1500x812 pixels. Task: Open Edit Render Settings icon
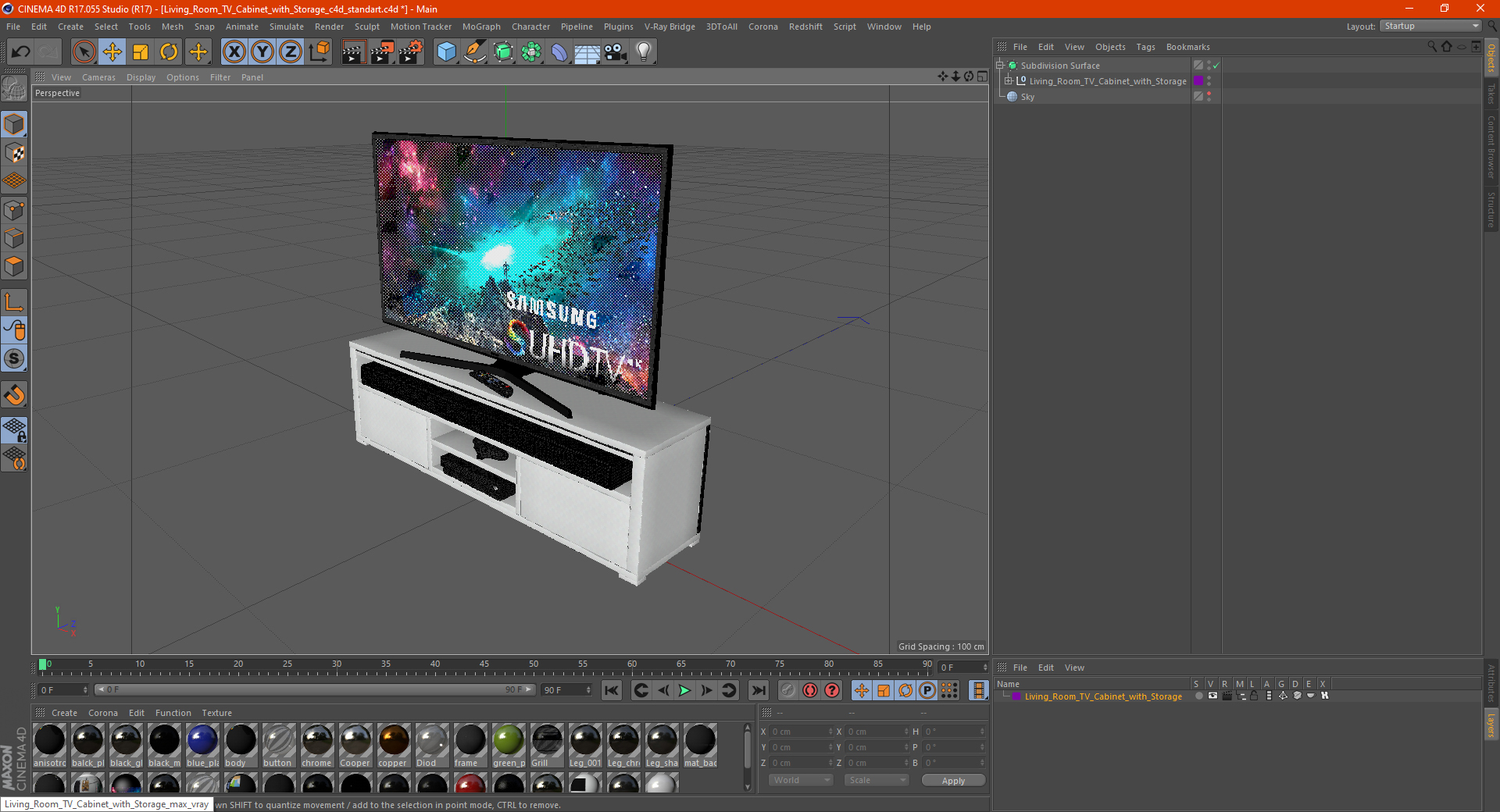(x=411, y=52)
